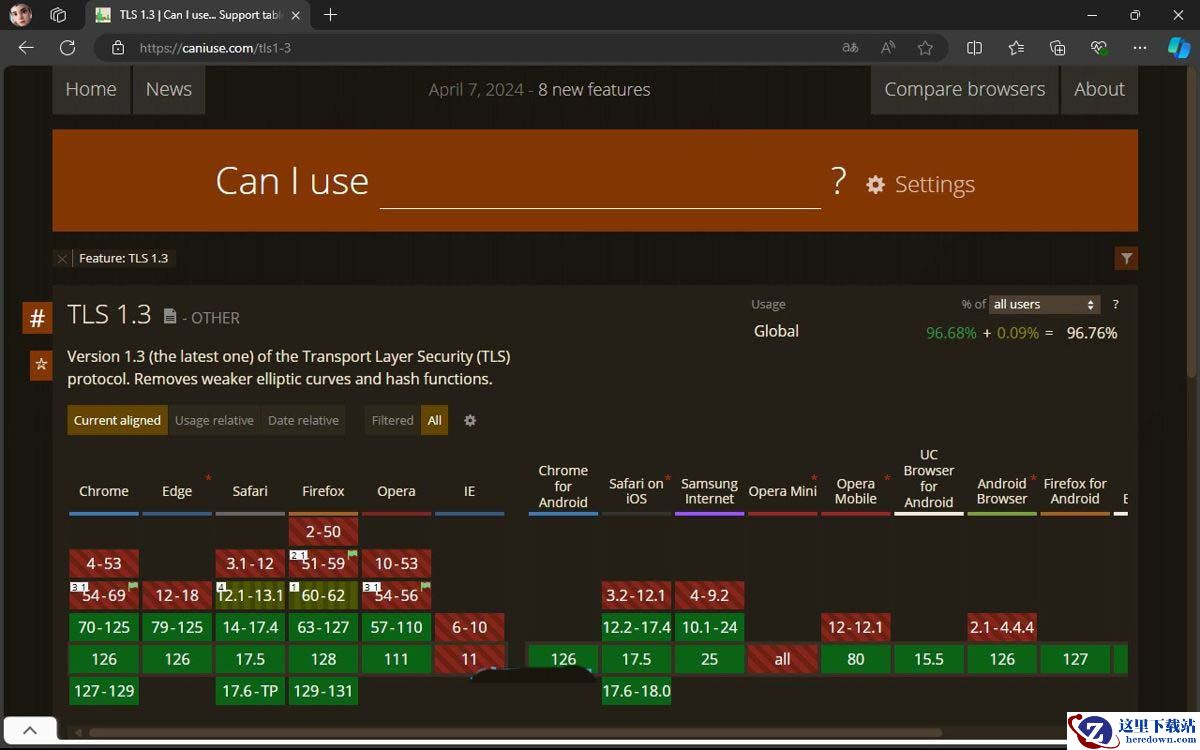Open browser essentials heart icon
This screenshot has height=750, width=1200.
(1099, 47)
